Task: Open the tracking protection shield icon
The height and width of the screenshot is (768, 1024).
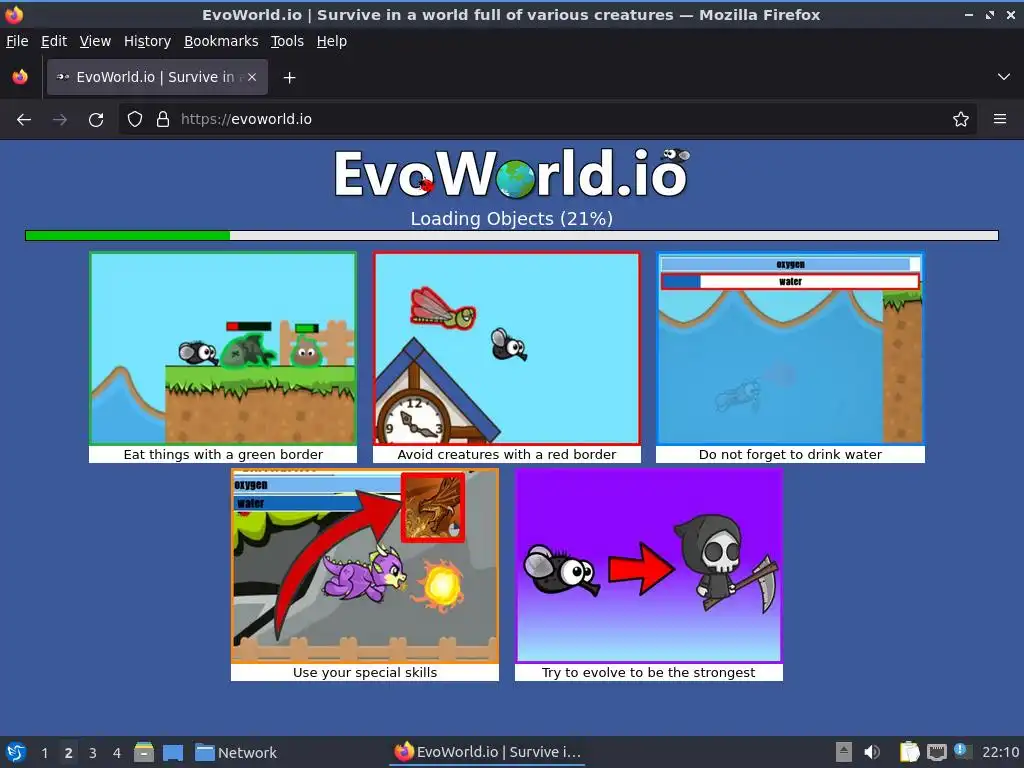Action: [135, 119]
